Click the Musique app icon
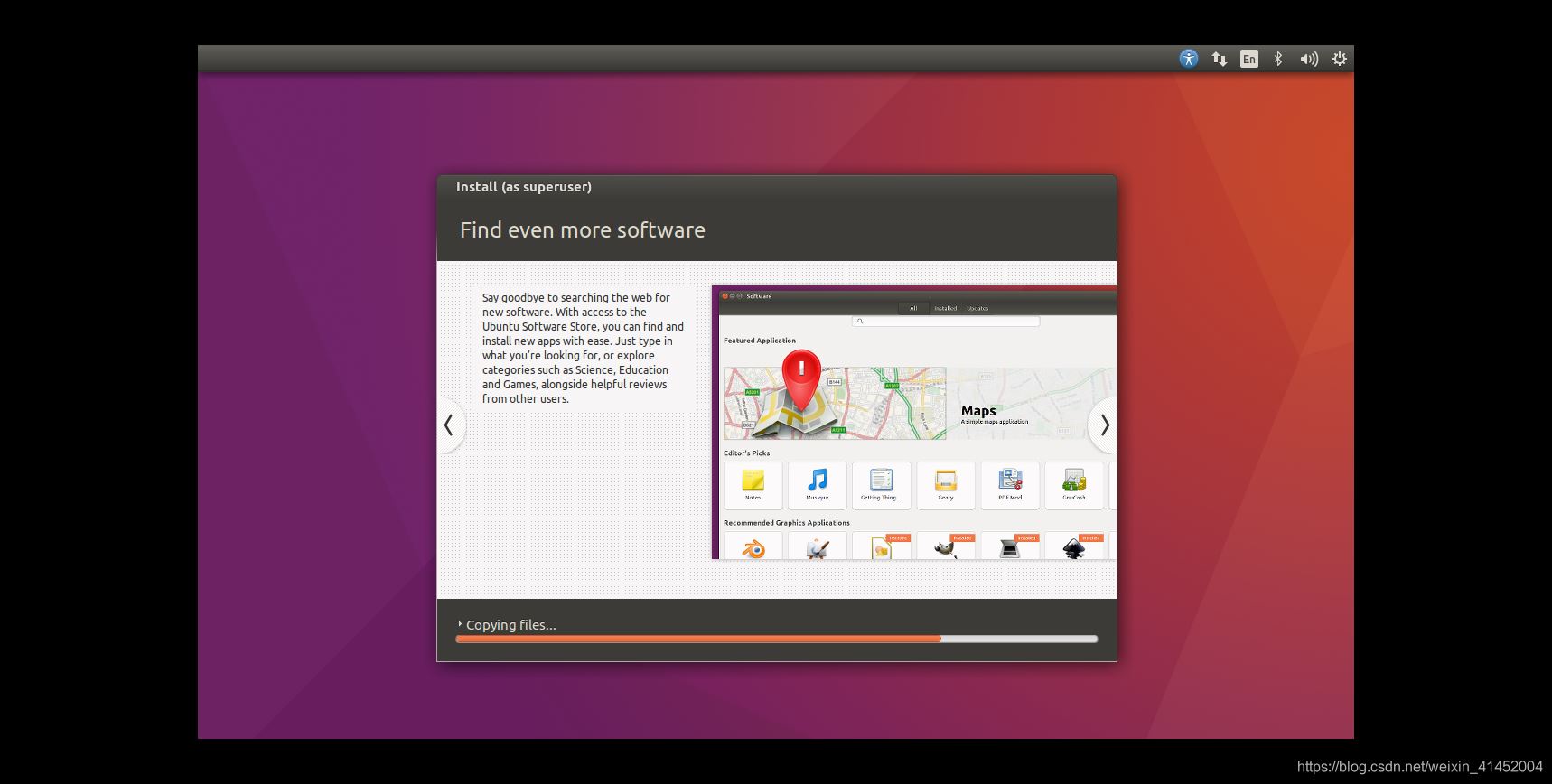The width and height of the screenshot is (1552, 784). [x=817, y=482]
